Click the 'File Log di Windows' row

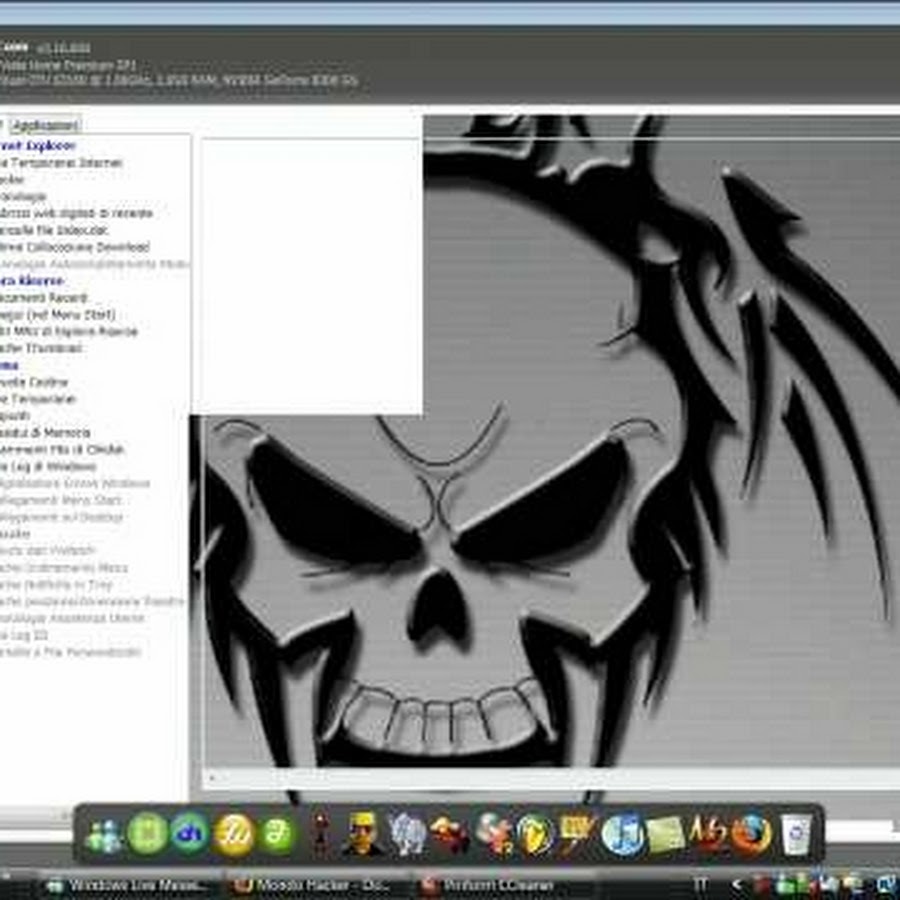tap(48, 467)
